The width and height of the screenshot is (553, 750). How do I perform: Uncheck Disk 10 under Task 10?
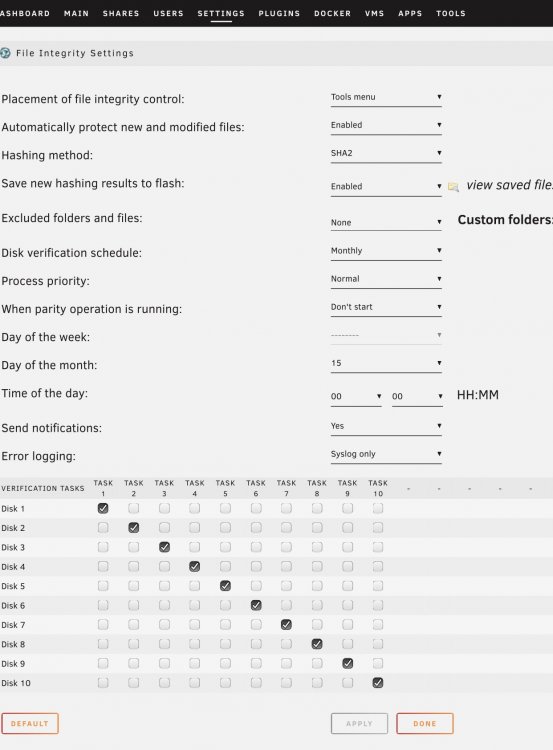pyautogui.click(x=378, y=683)
